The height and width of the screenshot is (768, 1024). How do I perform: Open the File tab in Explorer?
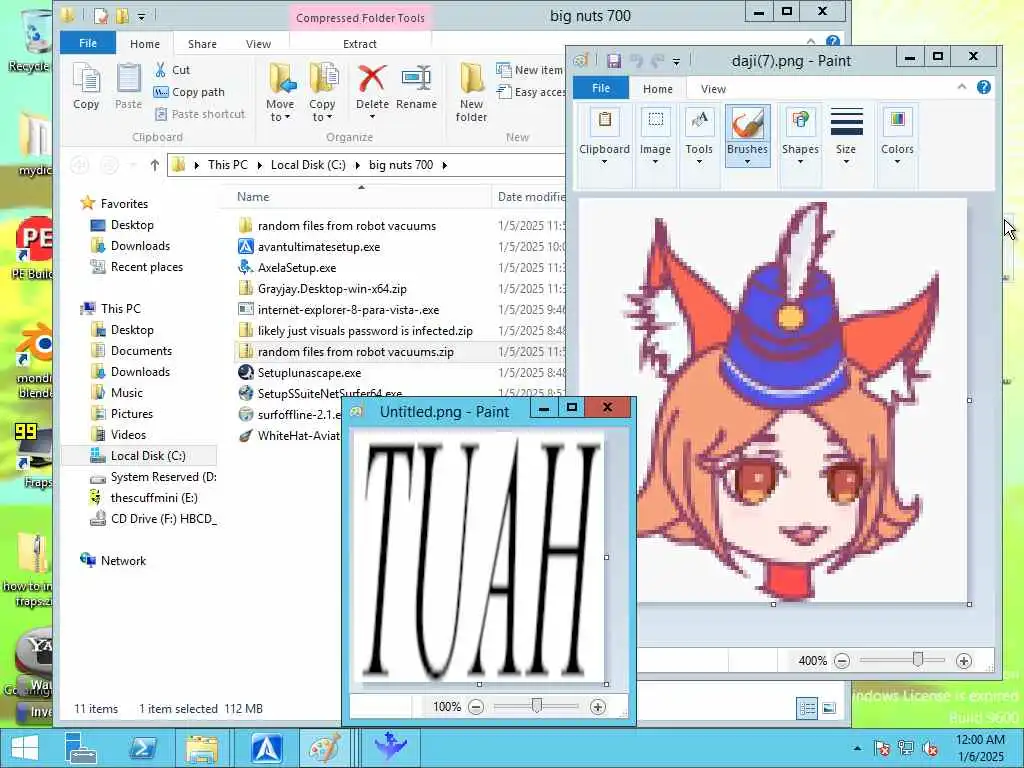tap(88, 43)
